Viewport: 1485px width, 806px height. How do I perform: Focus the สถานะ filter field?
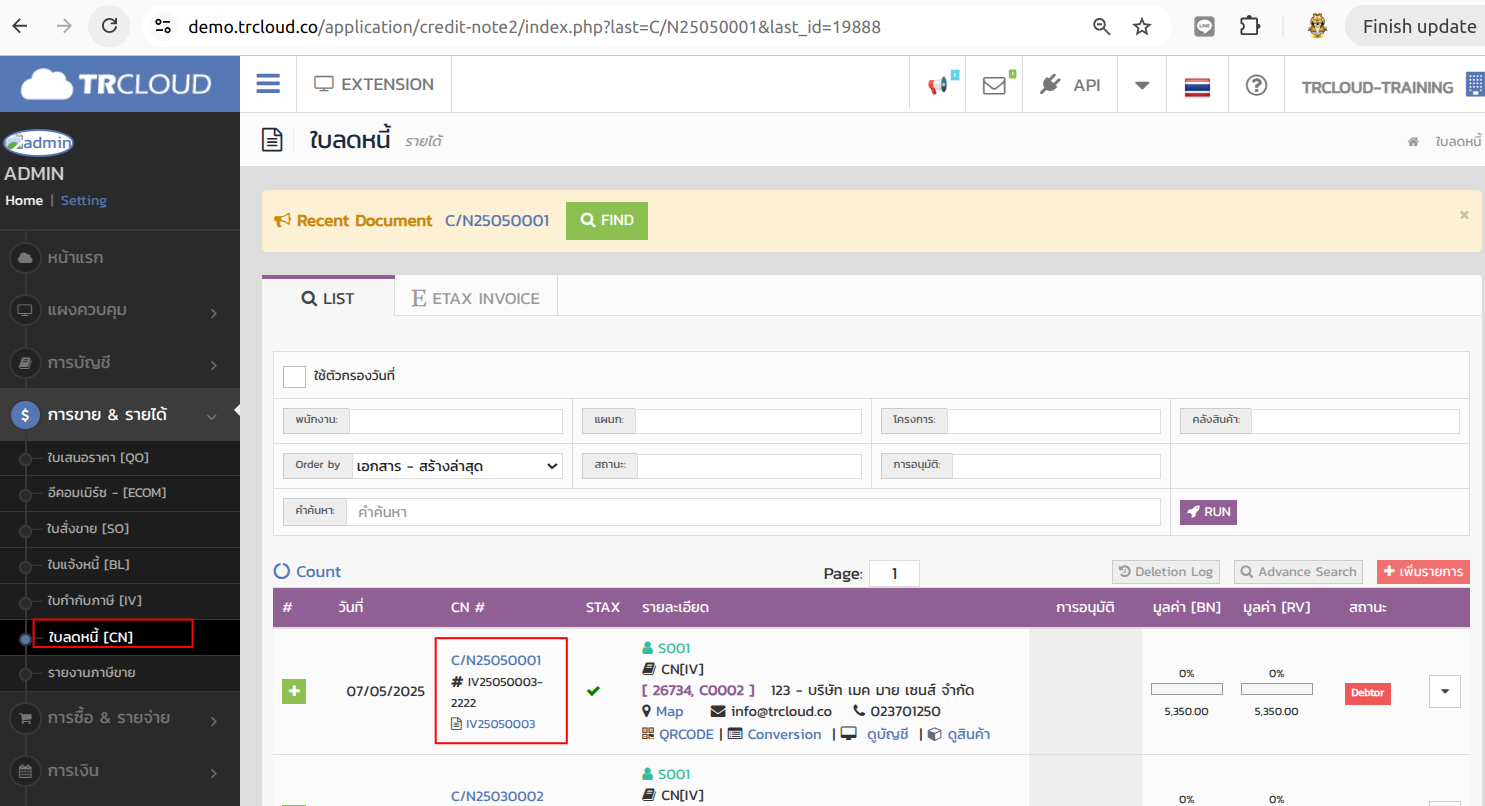point(749,466)
